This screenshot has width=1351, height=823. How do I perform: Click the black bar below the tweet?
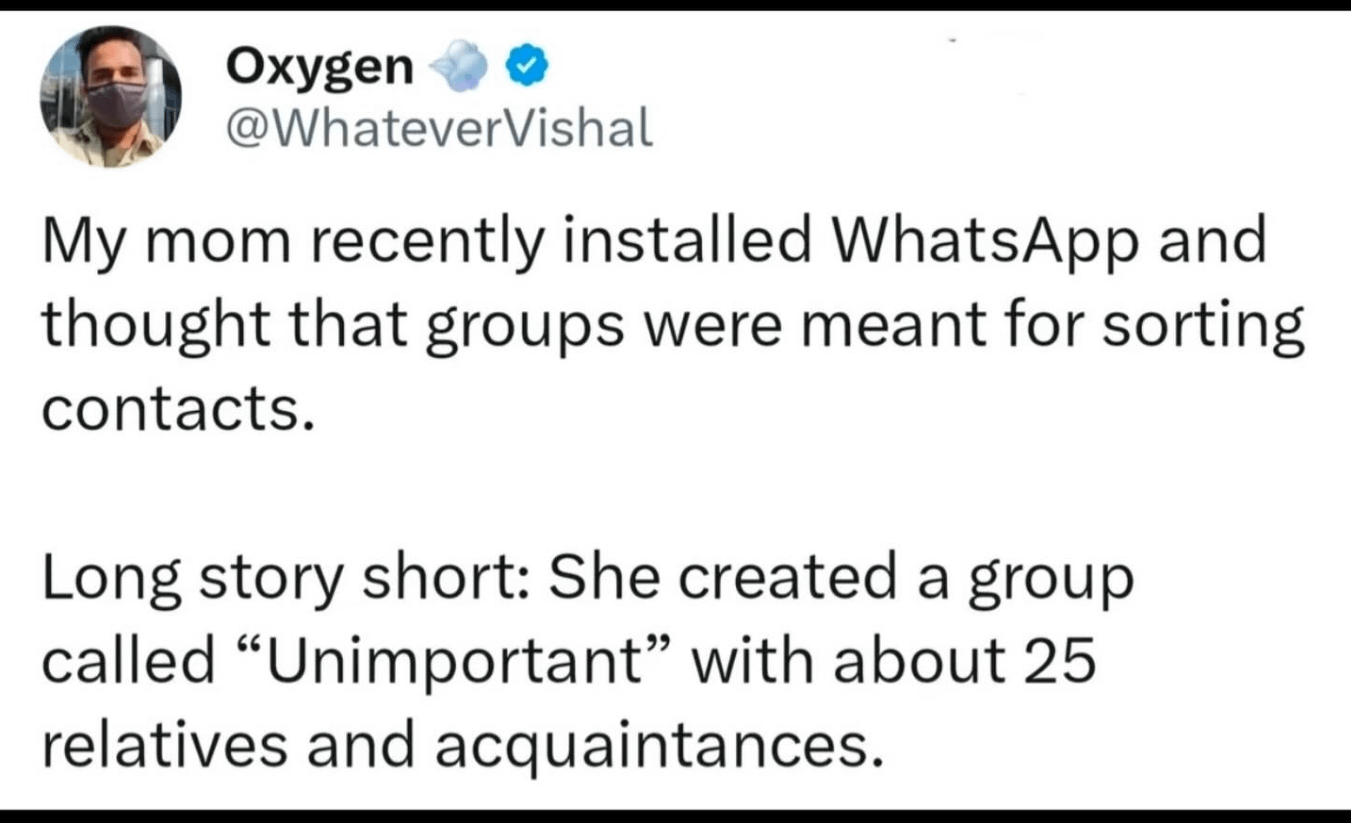[675, 816]
